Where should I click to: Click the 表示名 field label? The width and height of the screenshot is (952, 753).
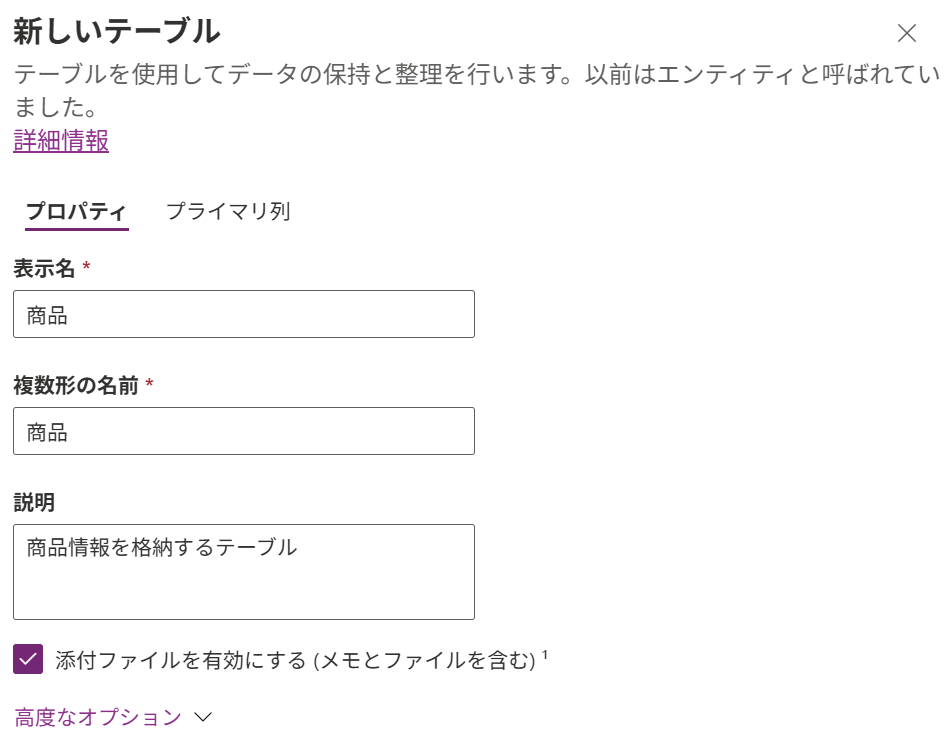tap(44, 268)
